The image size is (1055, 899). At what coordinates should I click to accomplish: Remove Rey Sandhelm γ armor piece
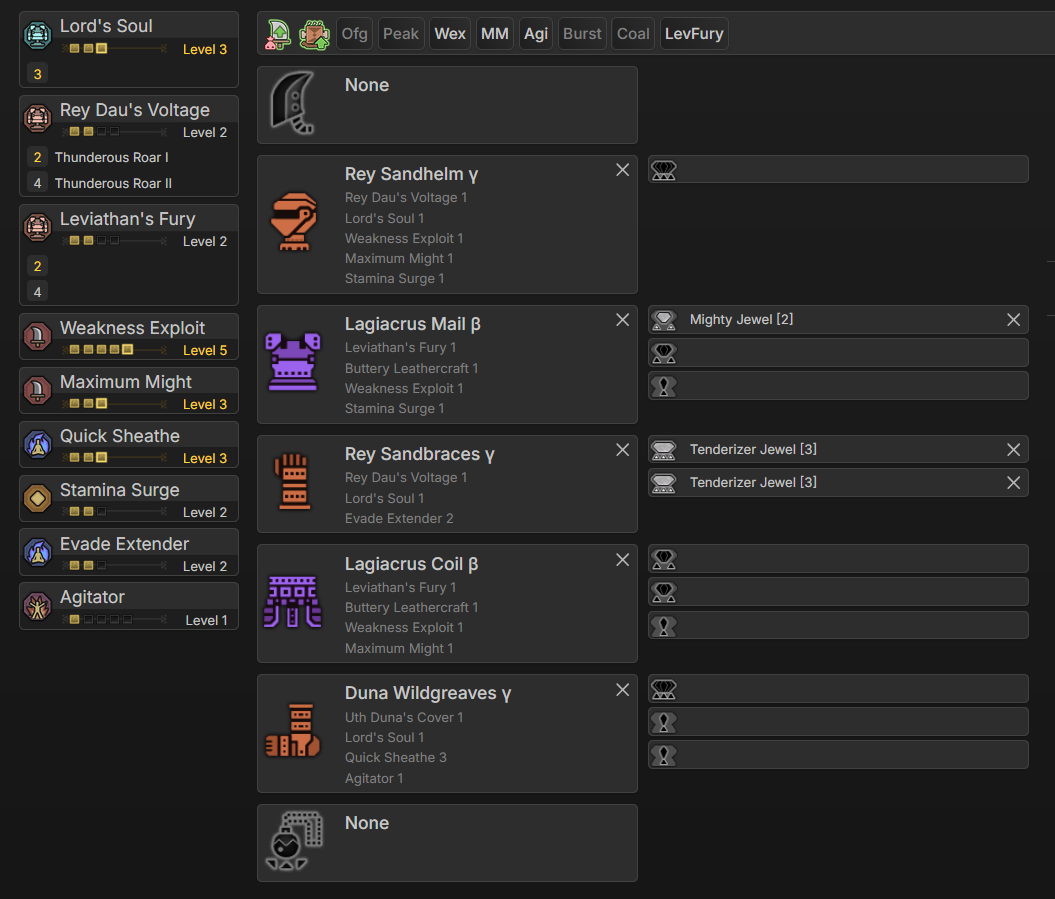[622, 170]
